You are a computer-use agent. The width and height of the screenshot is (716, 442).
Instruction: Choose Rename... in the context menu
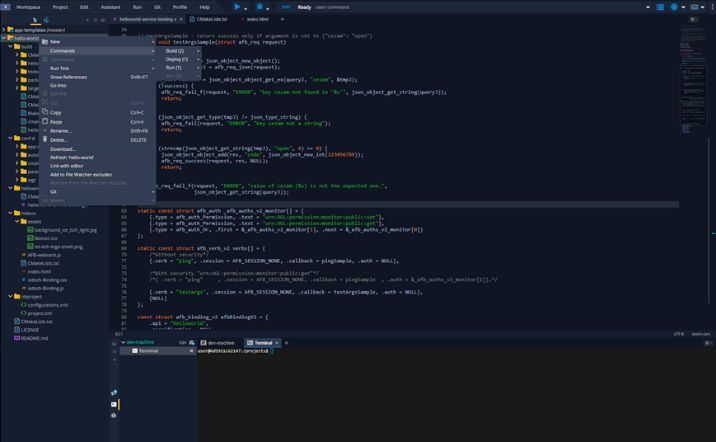coord(98,131)
